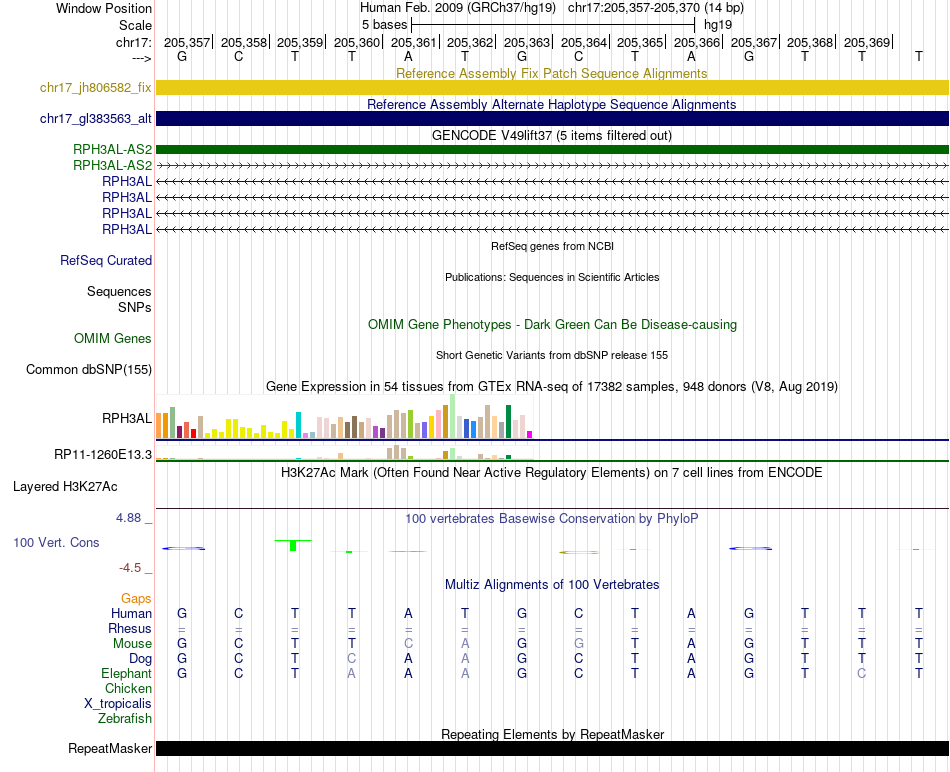
Task: Click the red PhyloP negative score mark
Action: coord(408,551)
